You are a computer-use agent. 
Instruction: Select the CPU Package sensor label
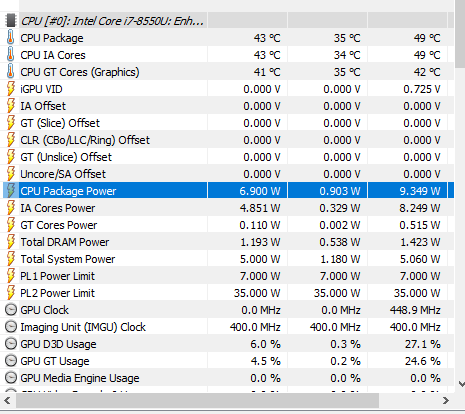click(52, 38)
